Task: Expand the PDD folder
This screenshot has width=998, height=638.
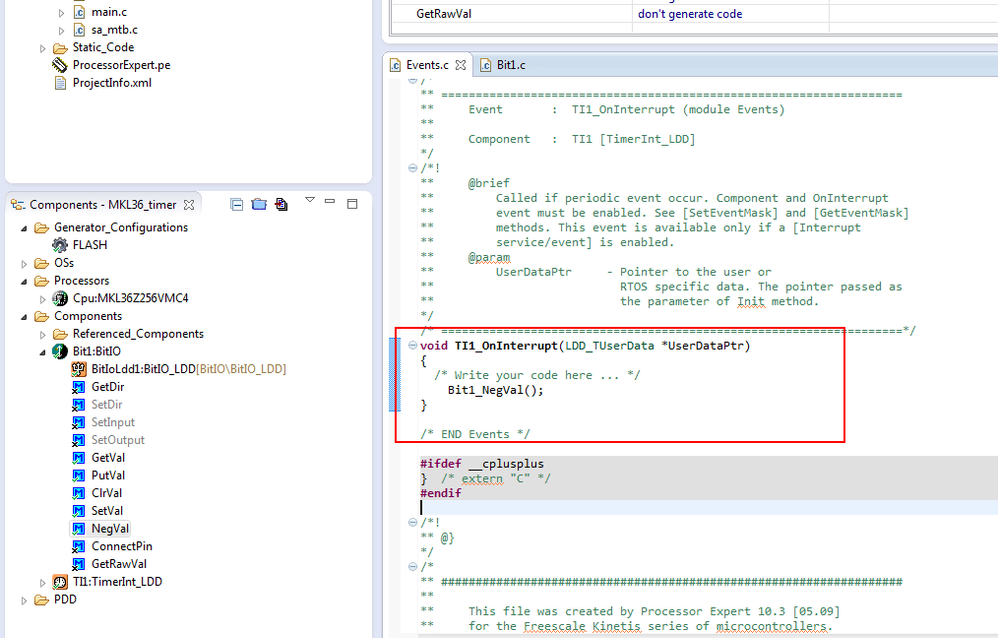Action: [x=24, y=600]
